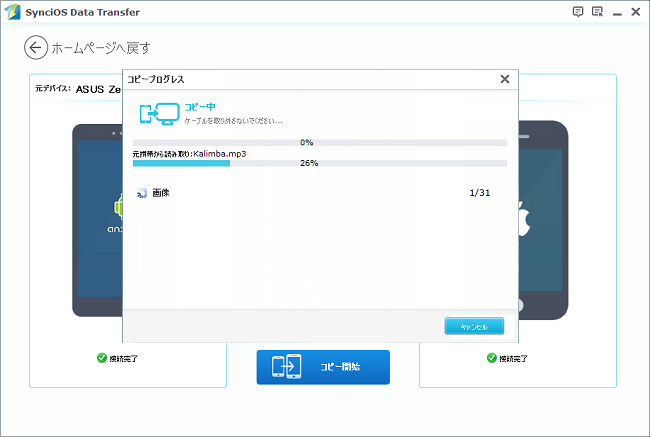Screen dimensions: 650x437
Task: Click the overall 0% progress bar
Action: (319, 142)
